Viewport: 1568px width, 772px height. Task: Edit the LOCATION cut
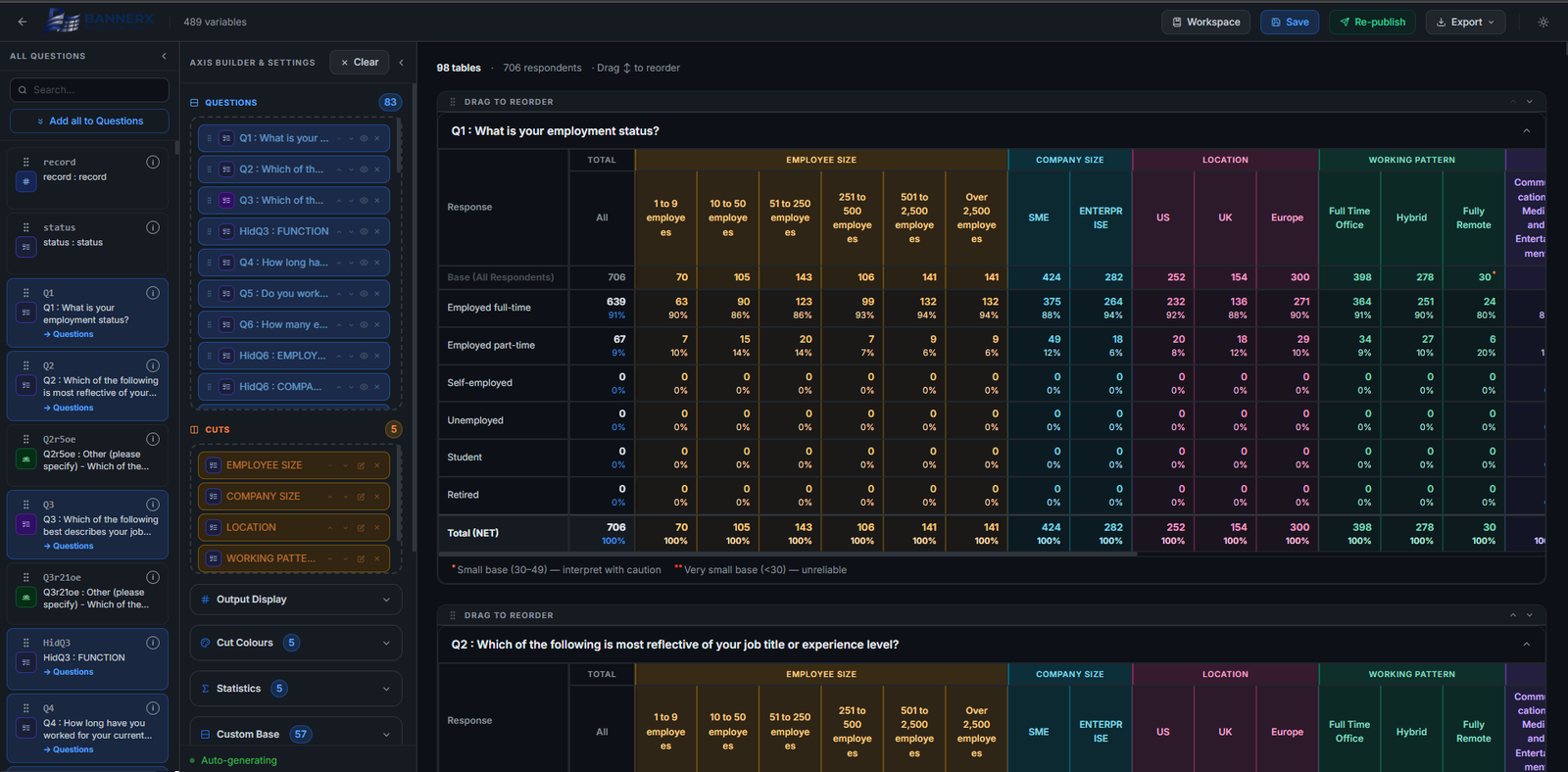pos(361,527)
